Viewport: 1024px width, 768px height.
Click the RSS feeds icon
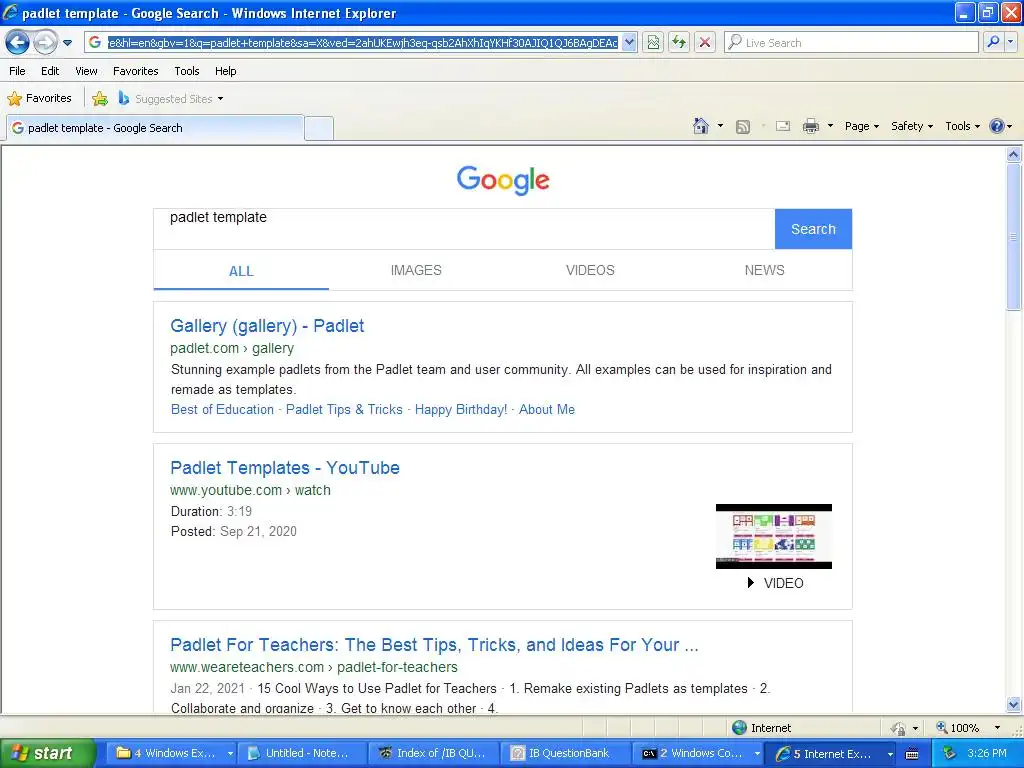pyautogui.click(x=743, y=127)
